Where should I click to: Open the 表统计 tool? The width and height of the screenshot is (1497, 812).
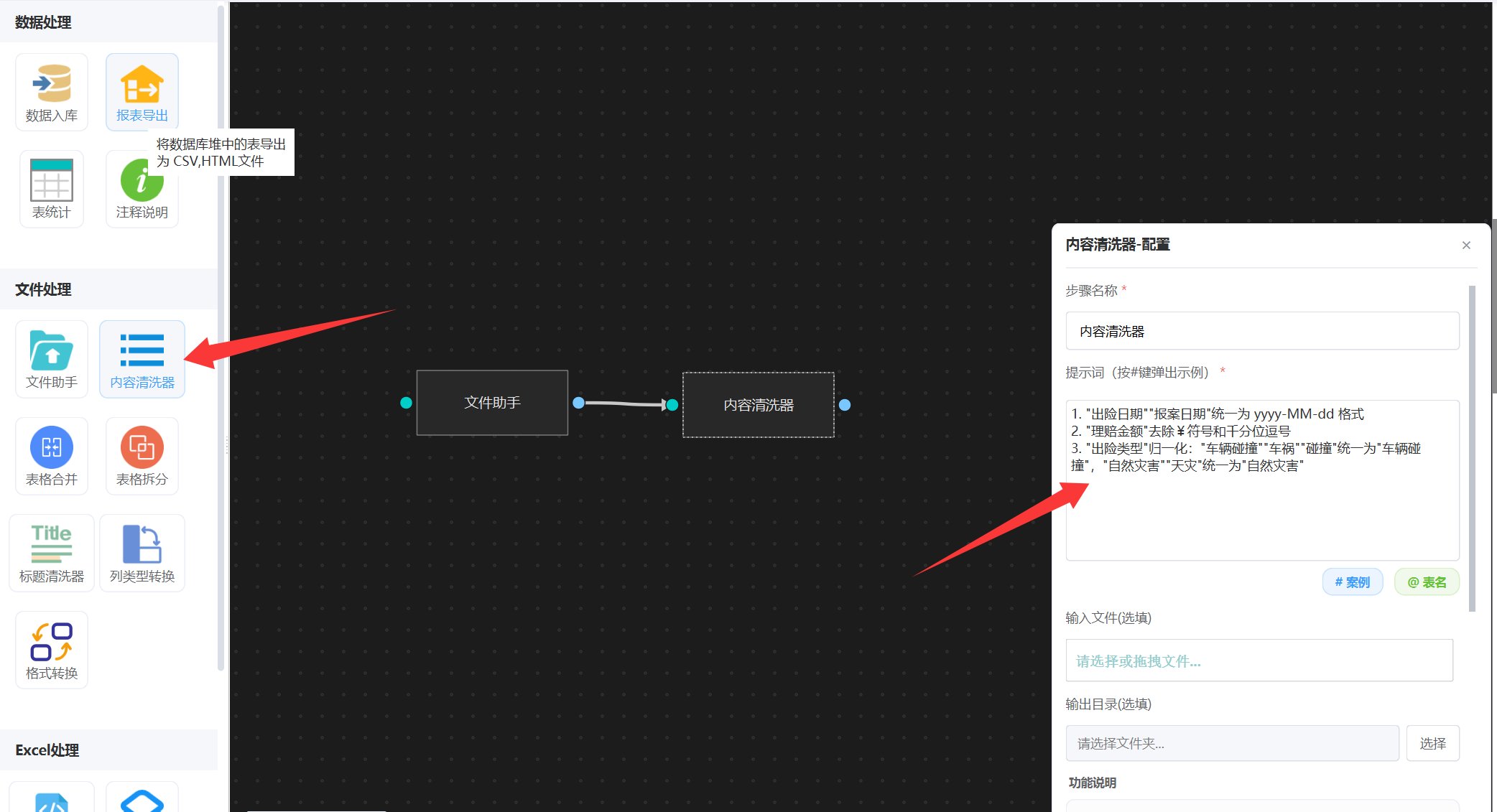52,189
